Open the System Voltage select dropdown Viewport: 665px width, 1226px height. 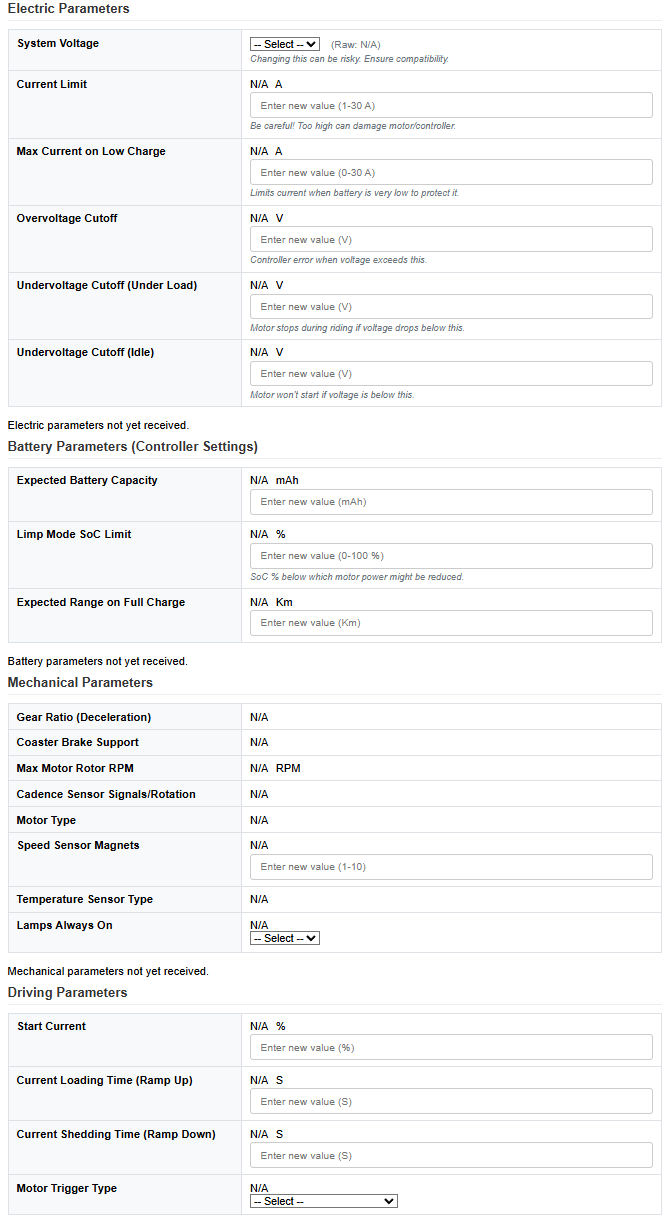coord(285,44)
